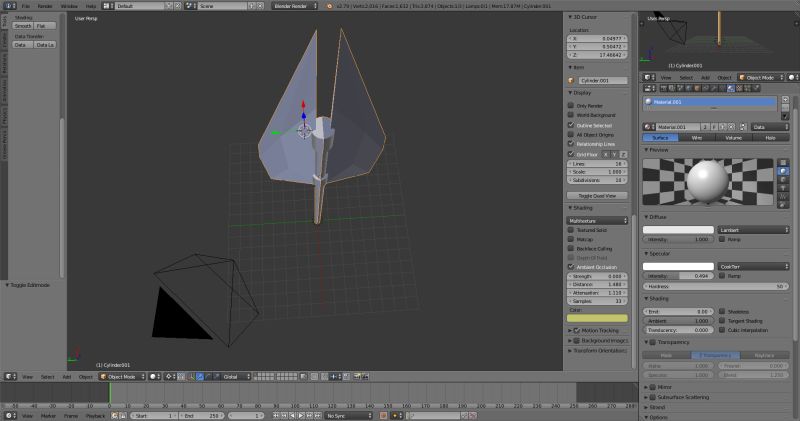Image resolution: width=800 pixels, height=421 pixels.
Task: Enable Shadeless material checkbox
Action: click(x=722, y=311)
